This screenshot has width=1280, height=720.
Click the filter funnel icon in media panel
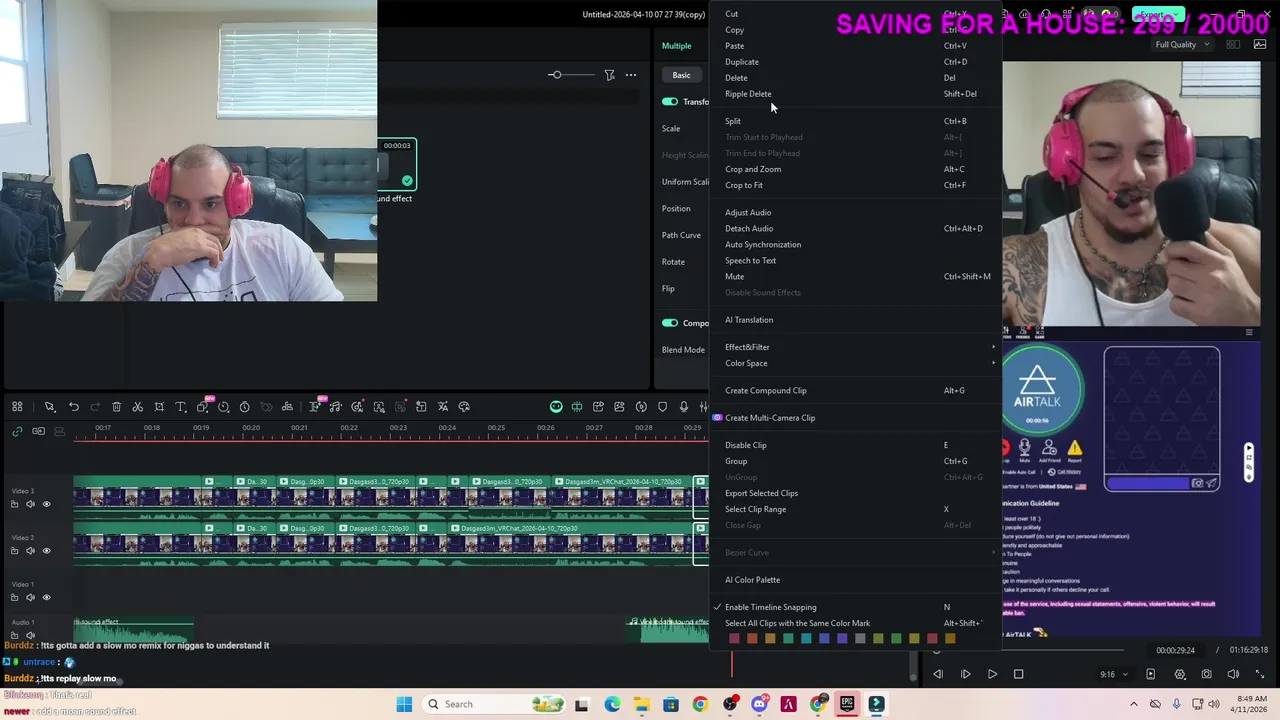tap(609, 75)
